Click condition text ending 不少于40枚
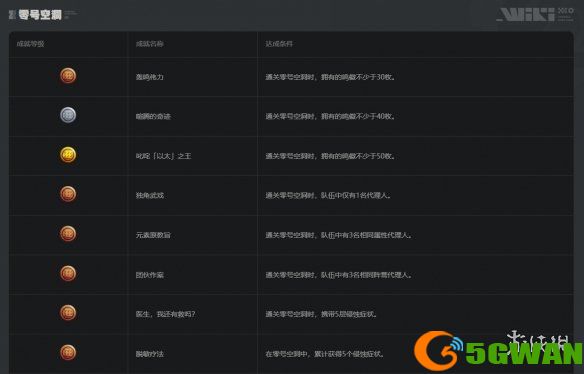 pos(330,117)
